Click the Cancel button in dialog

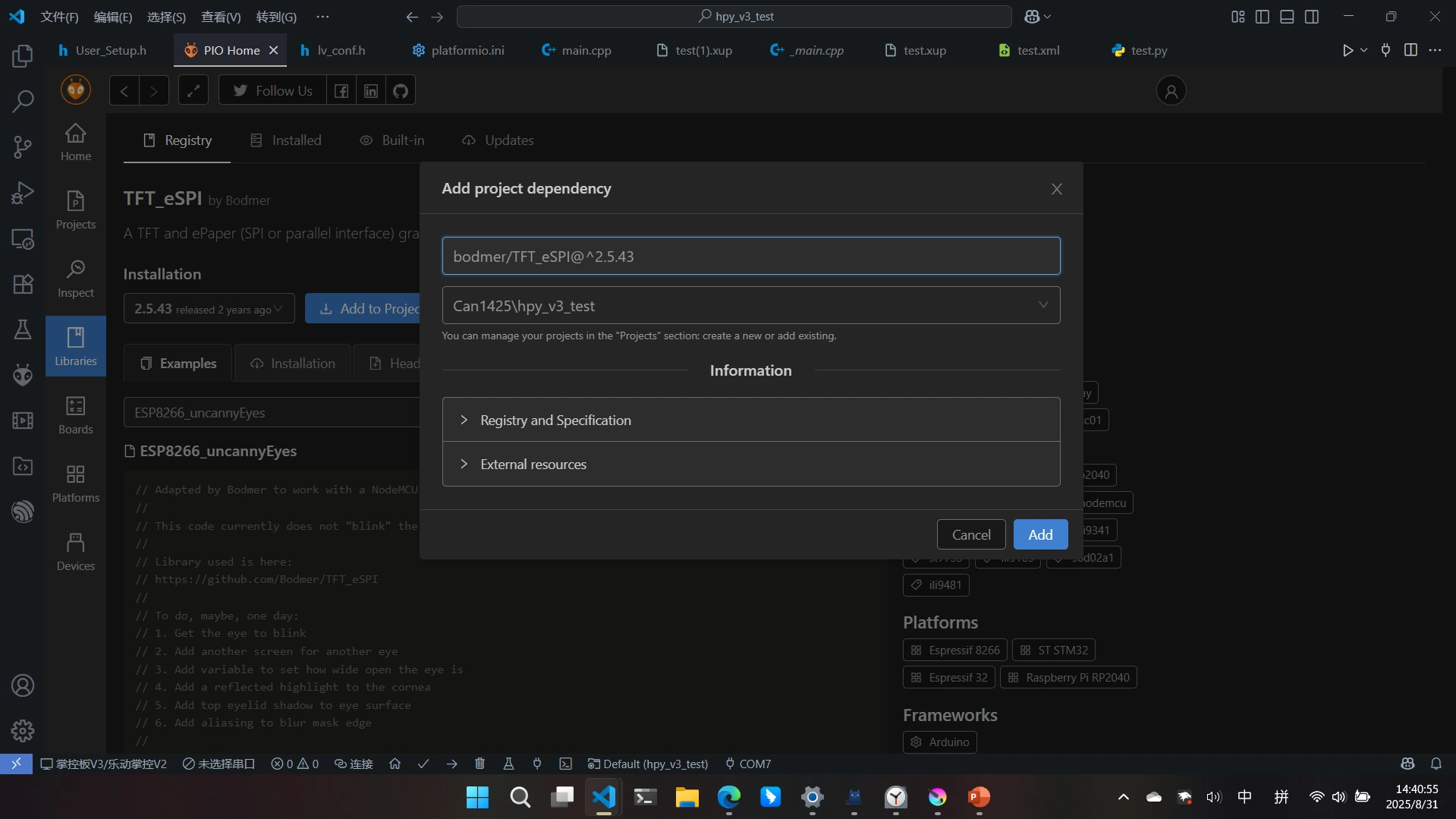point(970,534)
